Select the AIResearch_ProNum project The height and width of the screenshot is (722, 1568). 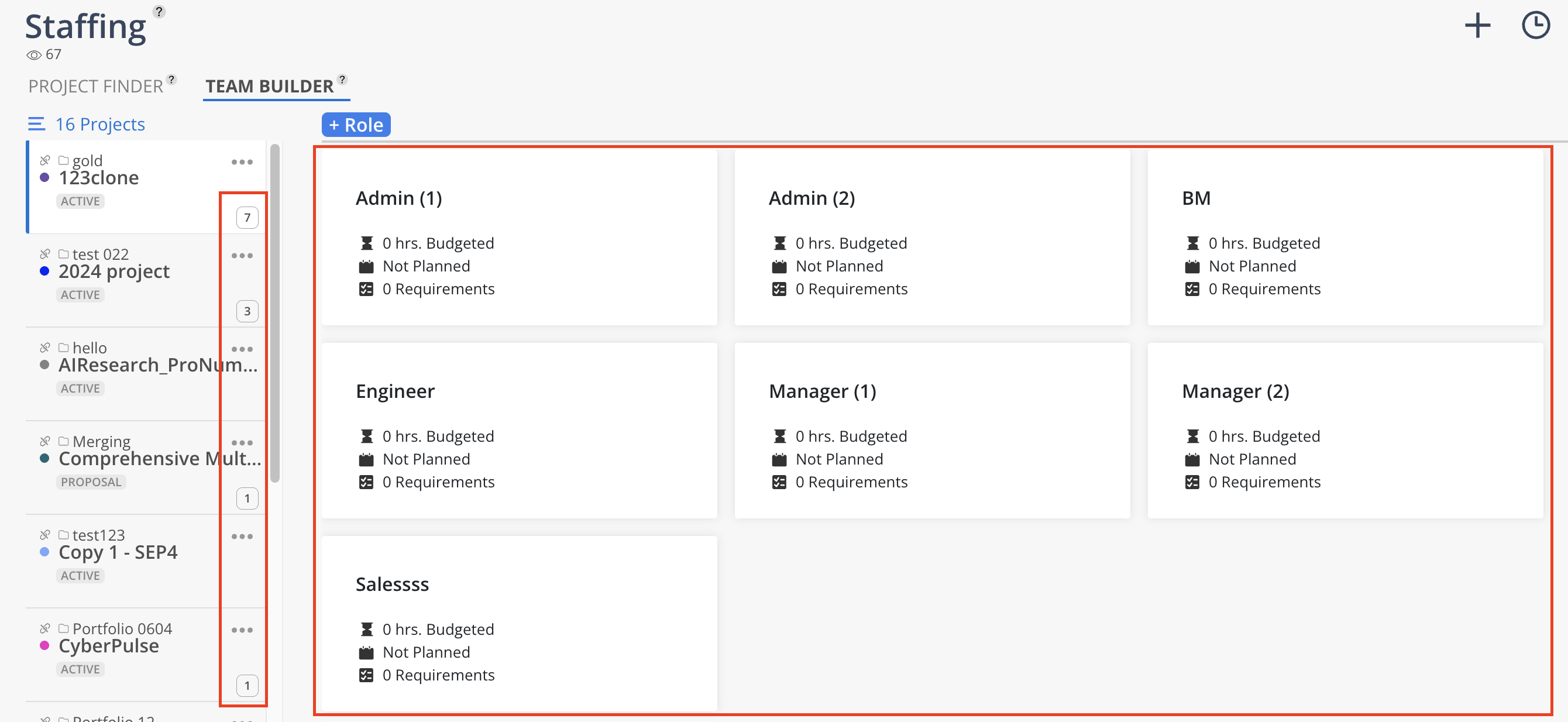(x=146, y=374)
